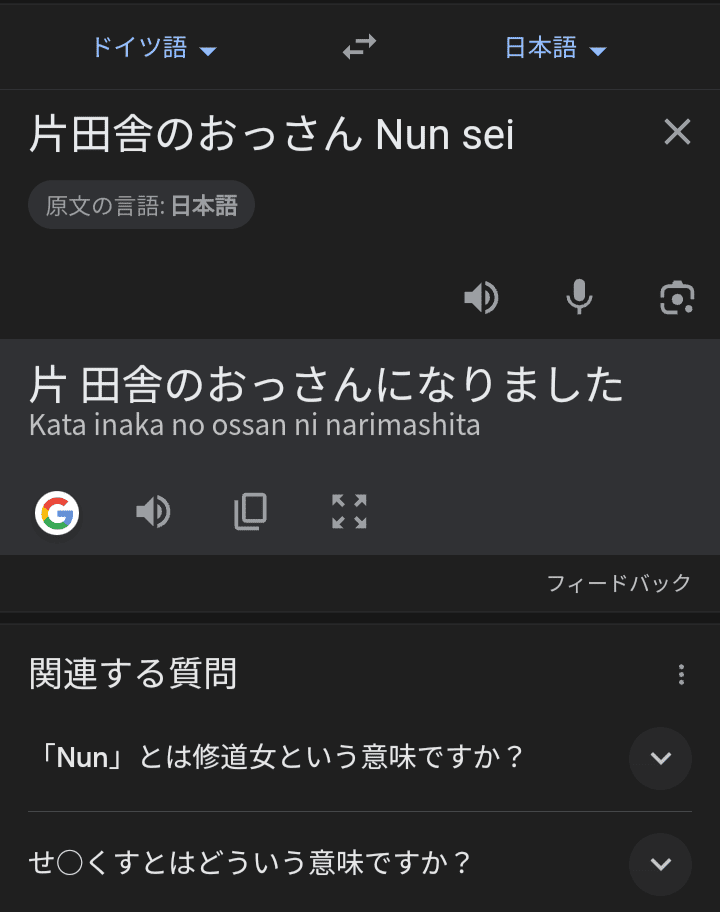Open camera translation icon
The image size is (720, 912).
pos(677,297)
